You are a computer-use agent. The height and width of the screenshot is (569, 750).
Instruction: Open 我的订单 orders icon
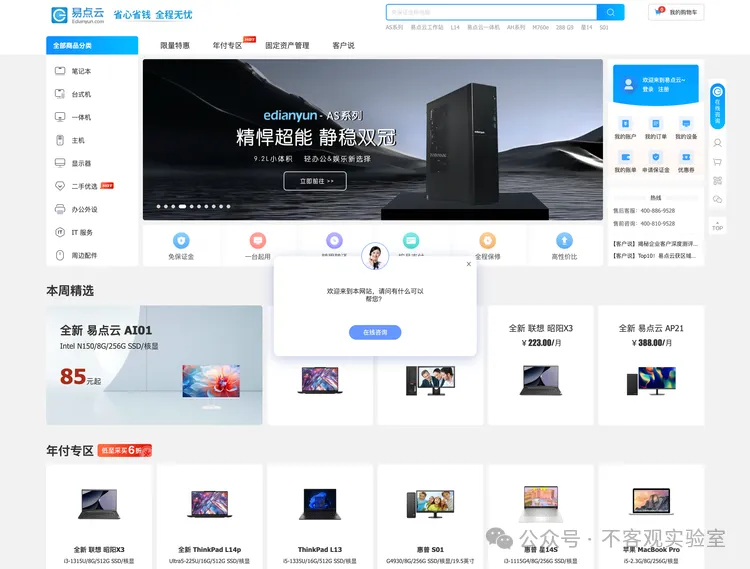(x=656, y=124)
